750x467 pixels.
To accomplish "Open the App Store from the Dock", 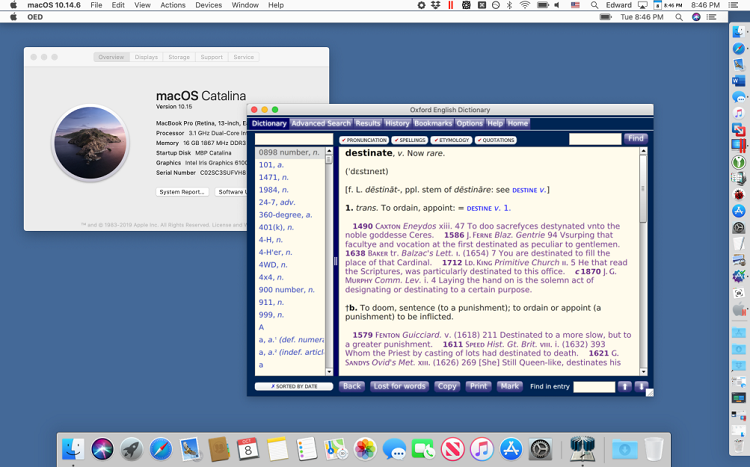I will [511, 448].
